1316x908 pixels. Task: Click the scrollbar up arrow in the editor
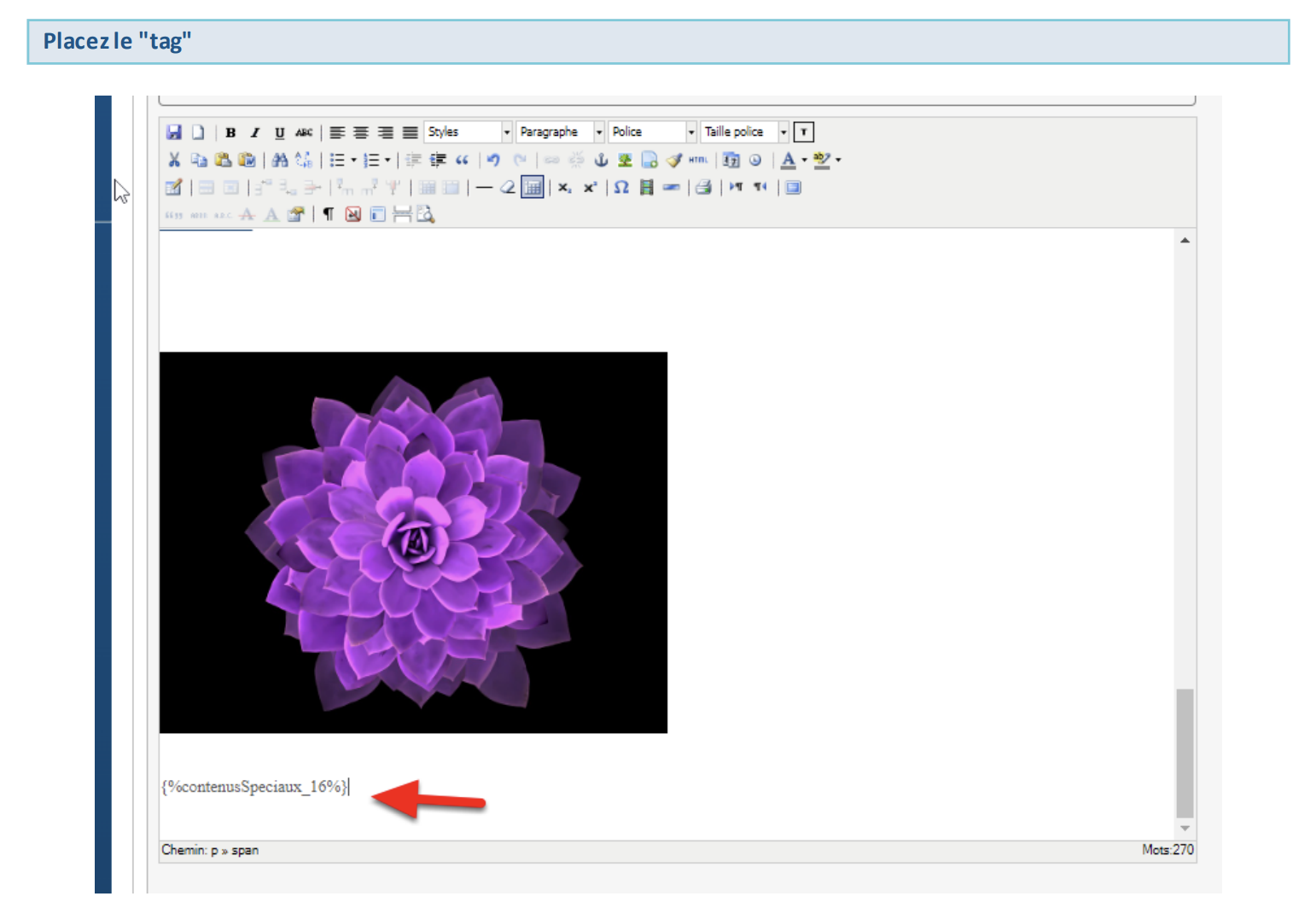[1185, 241]
